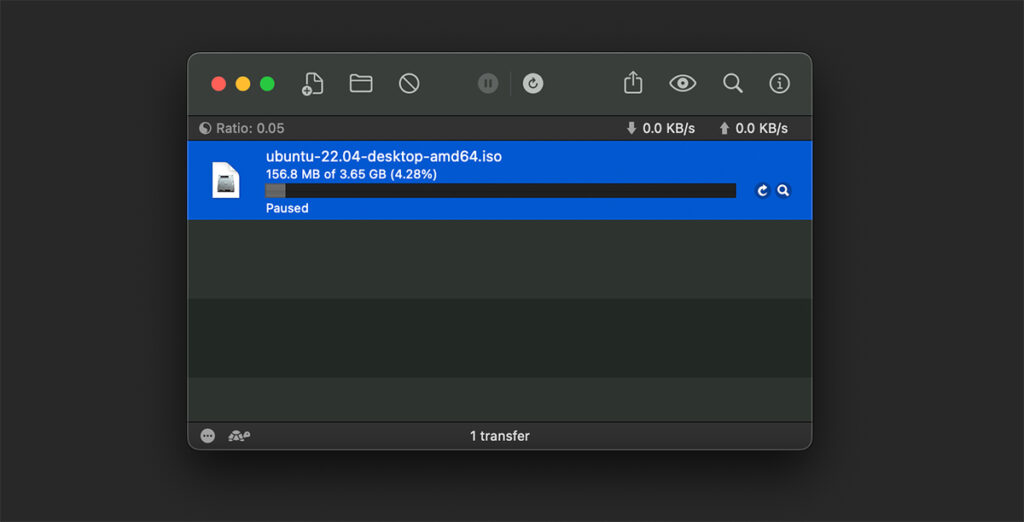Open the Inspector info icon
The width and height of the screenshot is (1024, 522).
click(779, 84)
